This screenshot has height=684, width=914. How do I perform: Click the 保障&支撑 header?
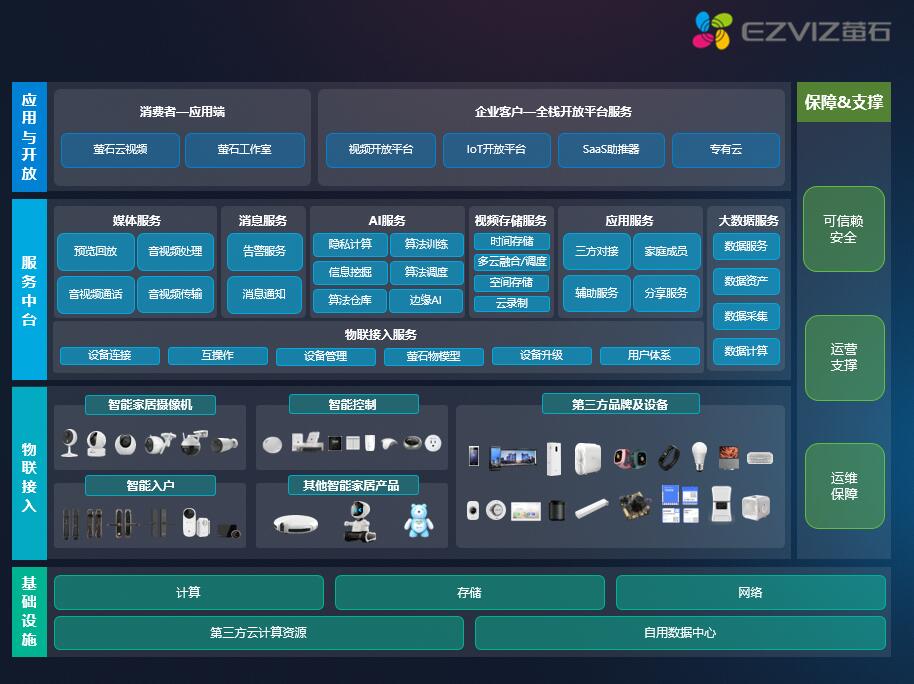click(844, 102)
